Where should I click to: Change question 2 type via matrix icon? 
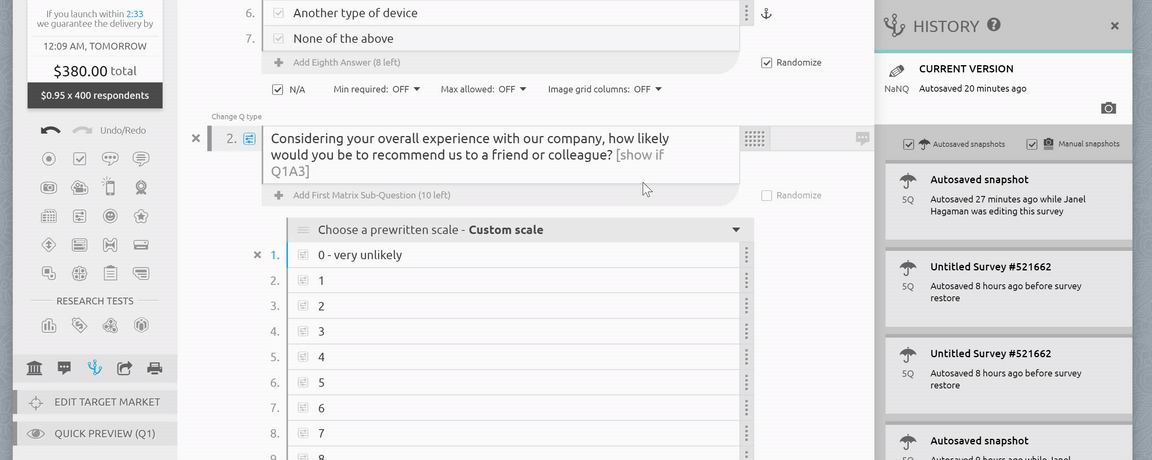(250, 138)
